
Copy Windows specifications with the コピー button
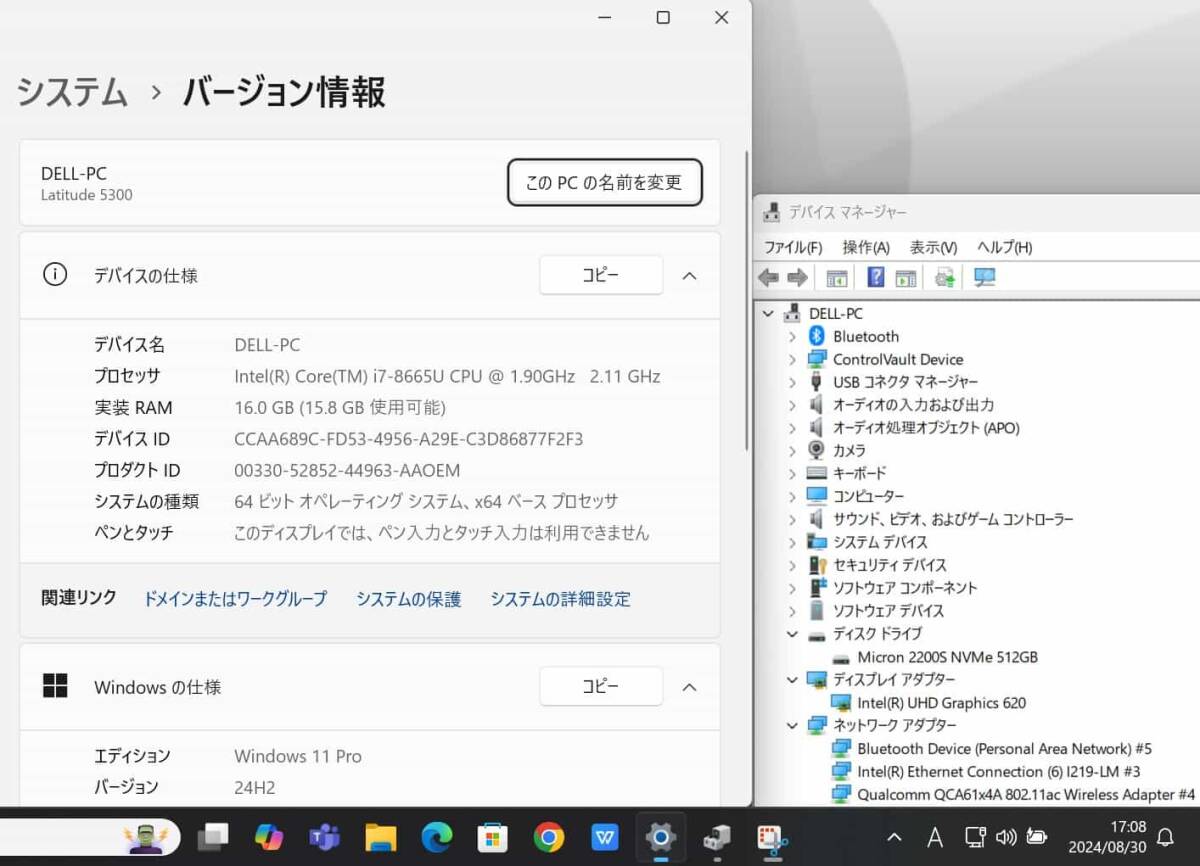601,686
